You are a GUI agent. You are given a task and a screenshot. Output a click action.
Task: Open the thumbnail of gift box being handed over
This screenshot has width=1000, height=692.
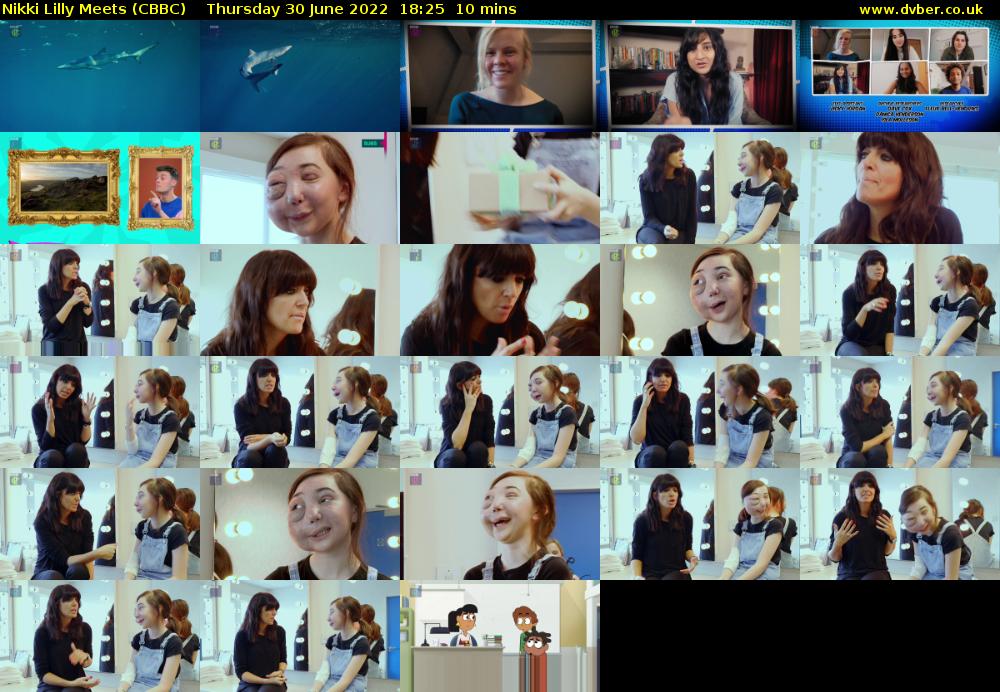[500, 188]
